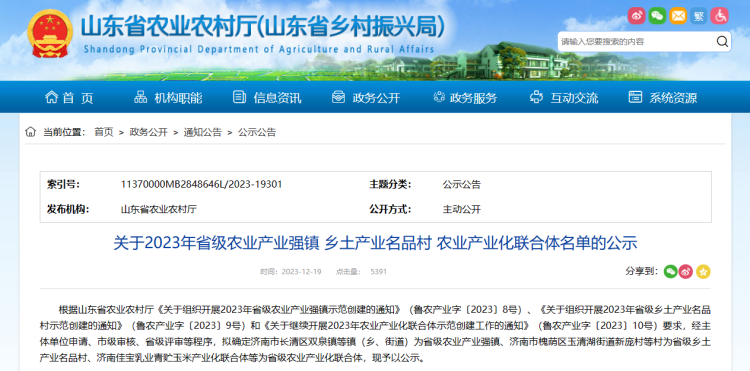750x371 pixels.
Task: Share to QQ Zone via yellow star icon
Action: click(703, 272)
